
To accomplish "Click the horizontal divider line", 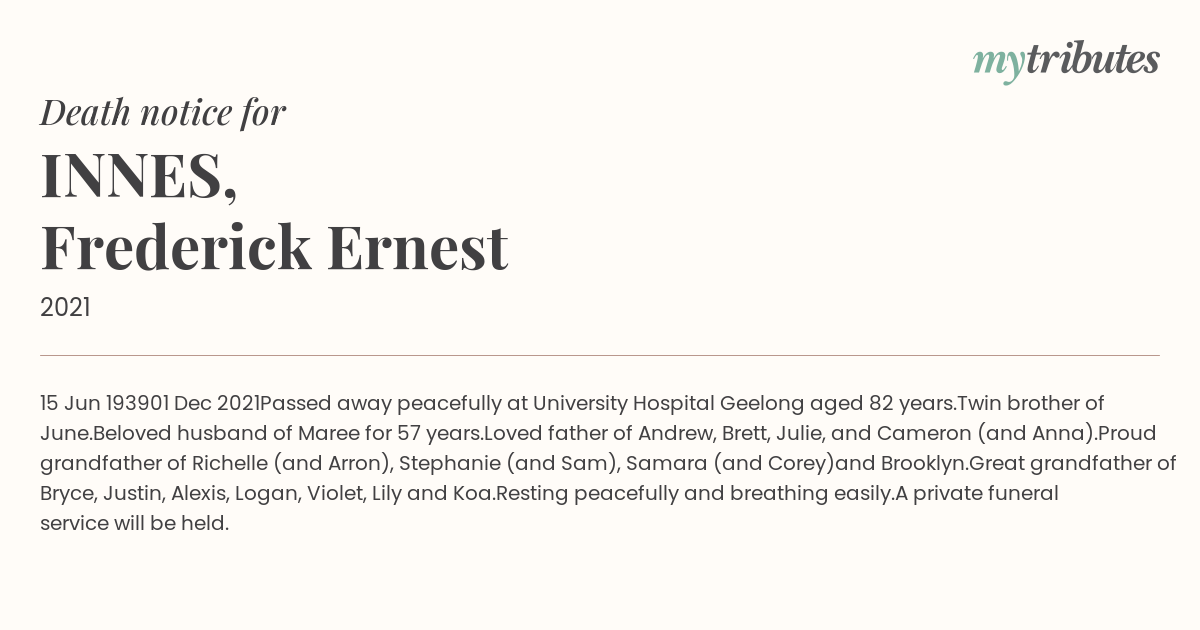I will (600, 355).
